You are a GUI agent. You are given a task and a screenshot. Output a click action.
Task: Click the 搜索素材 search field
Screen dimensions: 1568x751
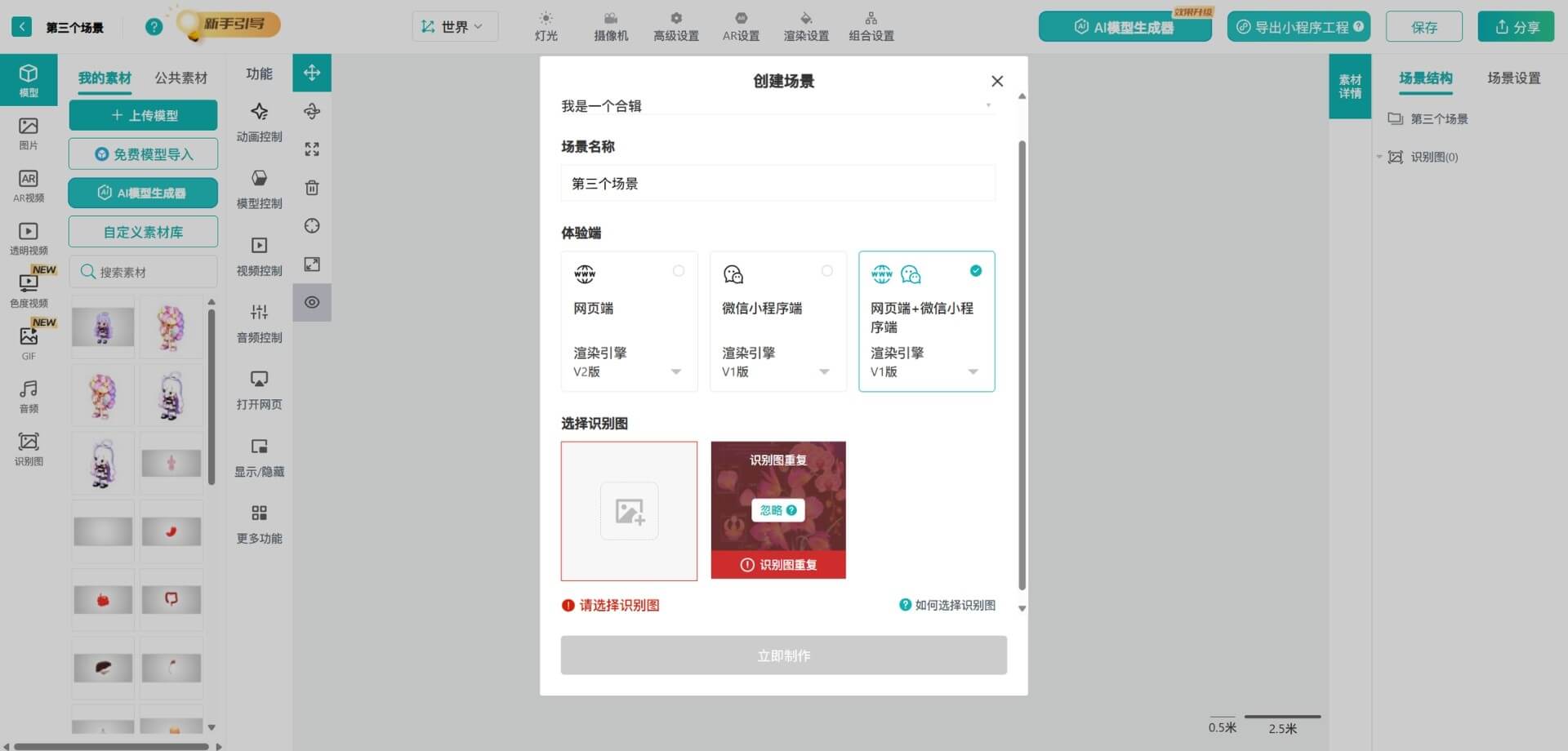[143, 272]
